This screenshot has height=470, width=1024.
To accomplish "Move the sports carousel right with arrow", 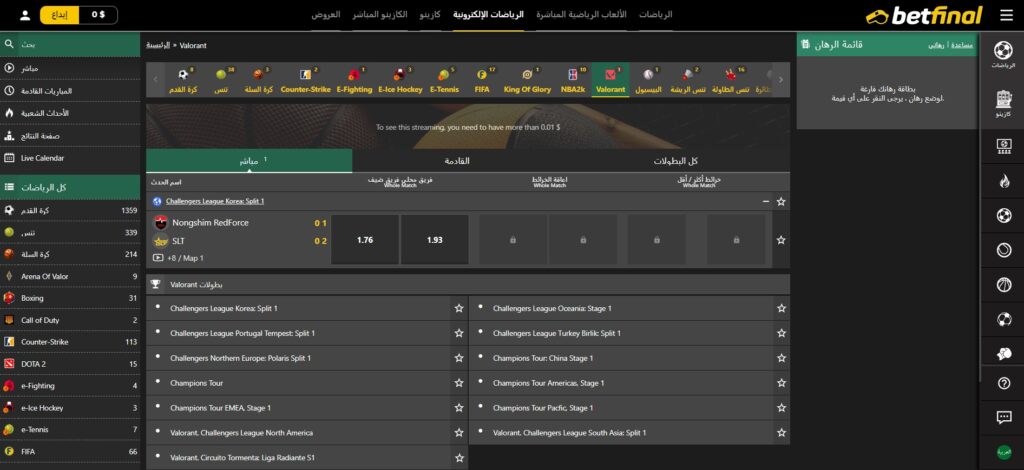I will [x=780, y=80].
